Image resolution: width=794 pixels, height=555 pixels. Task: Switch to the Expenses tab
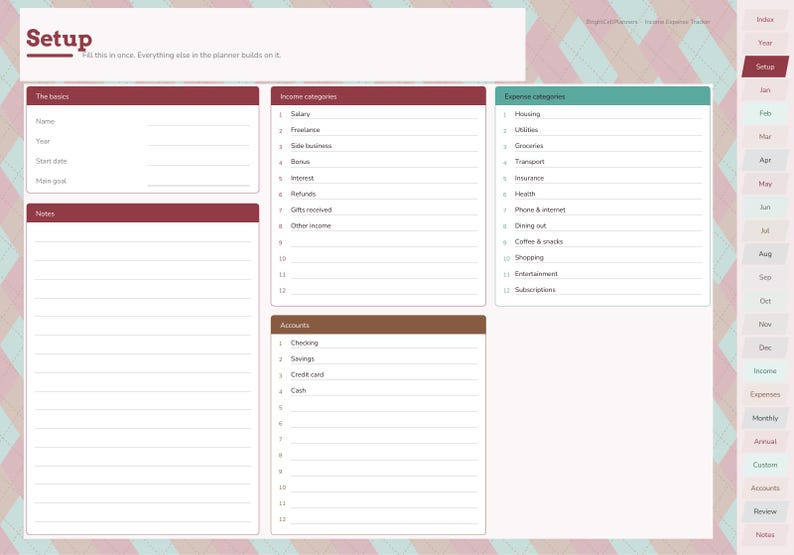click(x=765, y=394)
